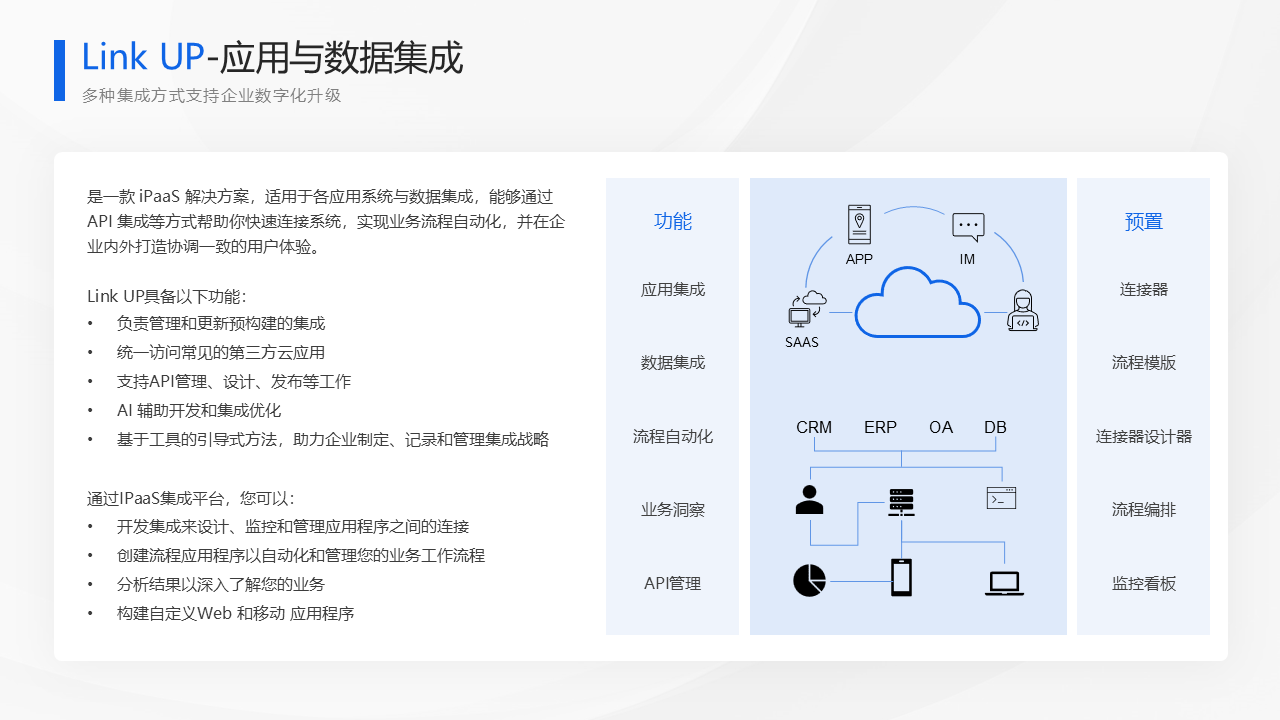This screenshot has width=1280, height=720.
Task: Click 流程自动化 in the function column
Action: (x=673, y=436)
